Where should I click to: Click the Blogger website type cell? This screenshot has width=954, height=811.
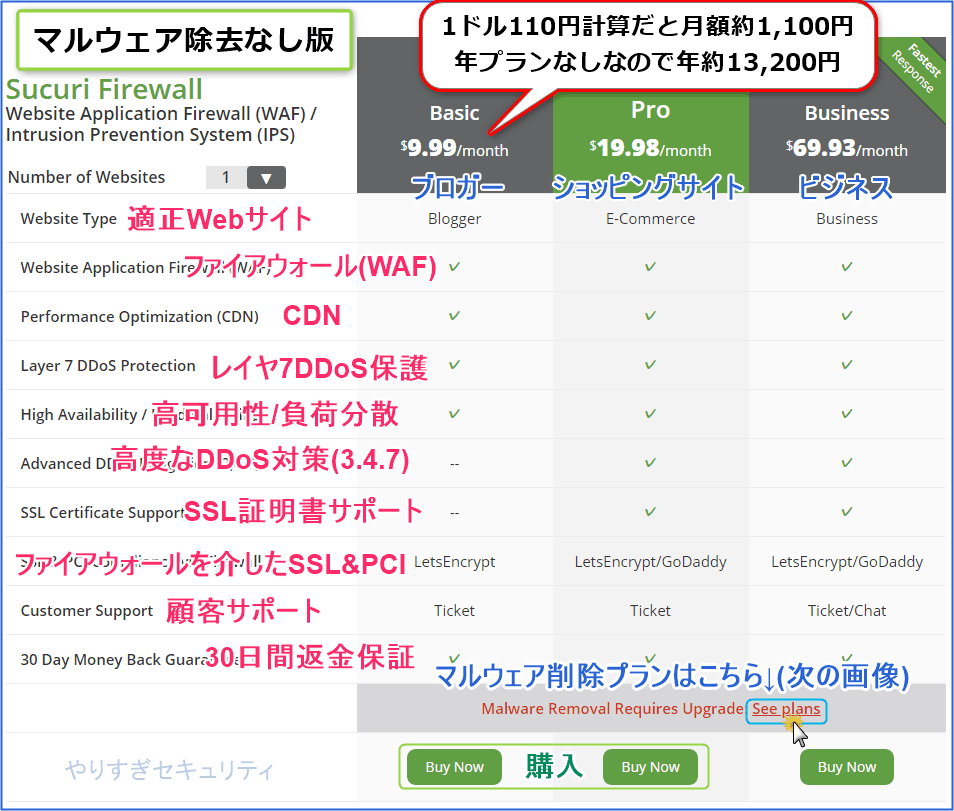(454, 219)
